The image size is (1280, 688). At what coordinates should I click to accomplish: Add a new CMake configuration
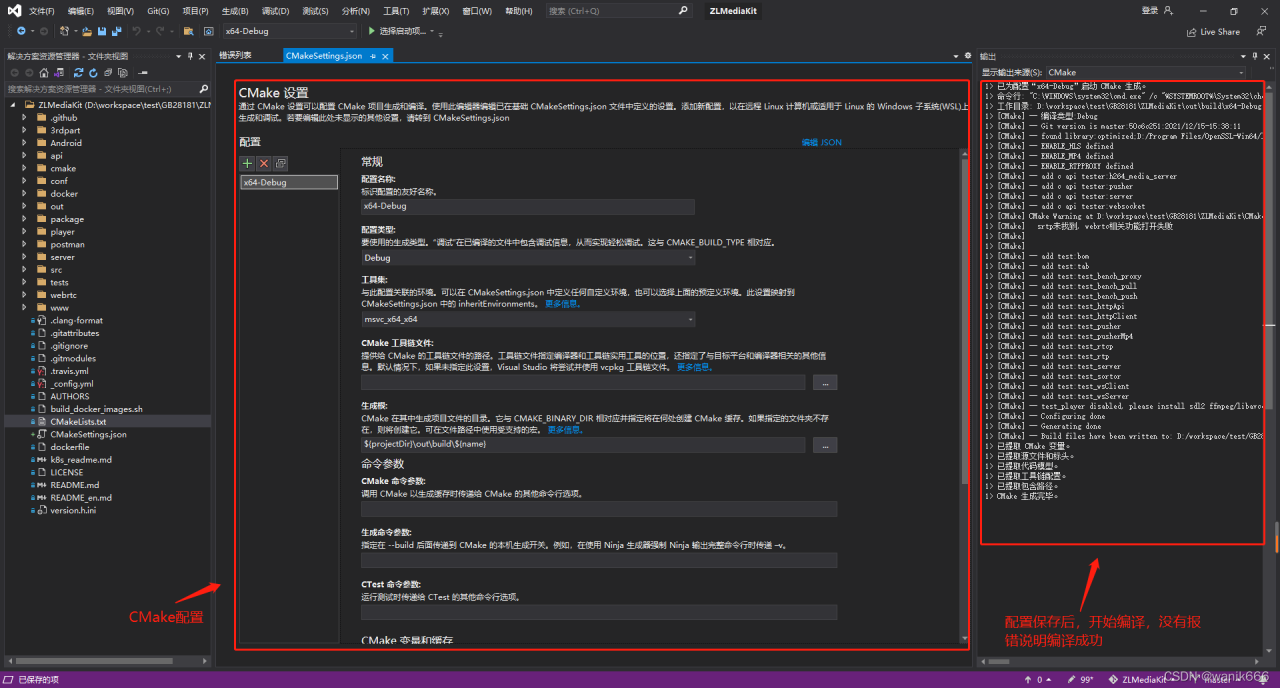pyautogui.click(x=248, y=163)
